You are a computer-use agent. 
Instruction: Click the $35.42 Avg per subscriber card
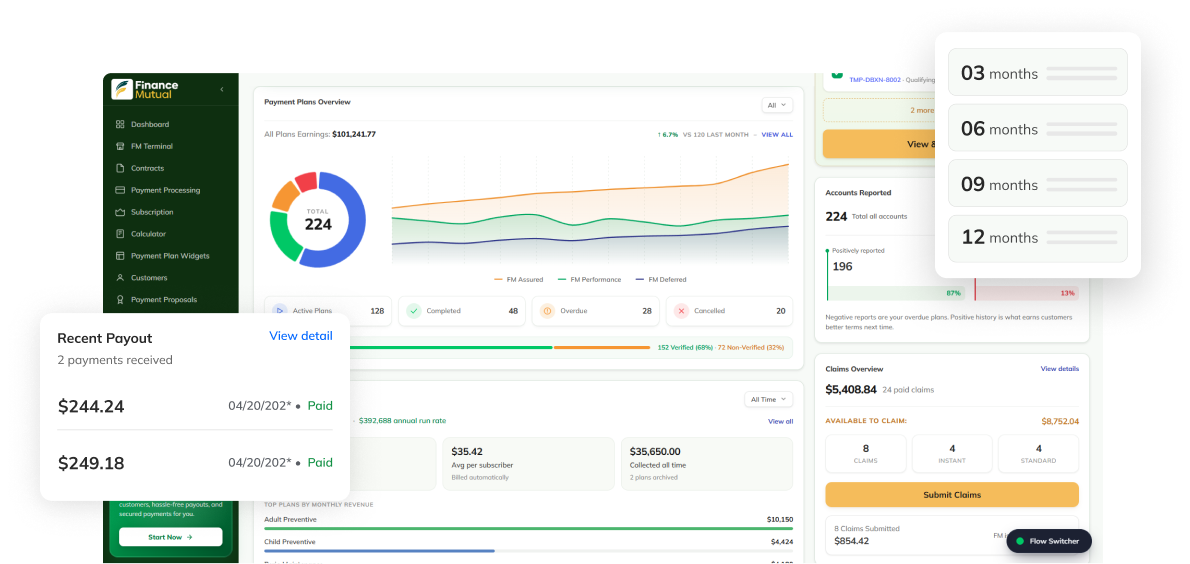[x=528, y=462]
